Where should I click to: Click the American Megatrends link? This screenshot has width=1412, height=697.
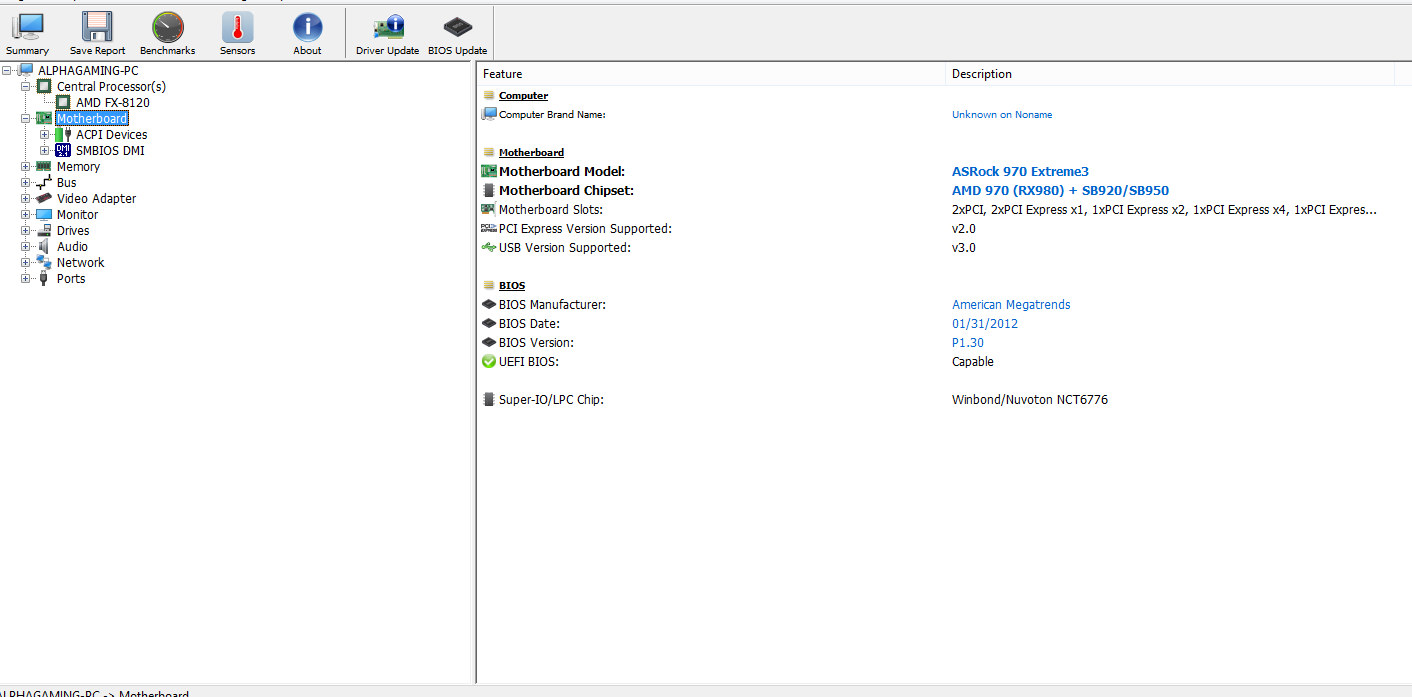1011,304
